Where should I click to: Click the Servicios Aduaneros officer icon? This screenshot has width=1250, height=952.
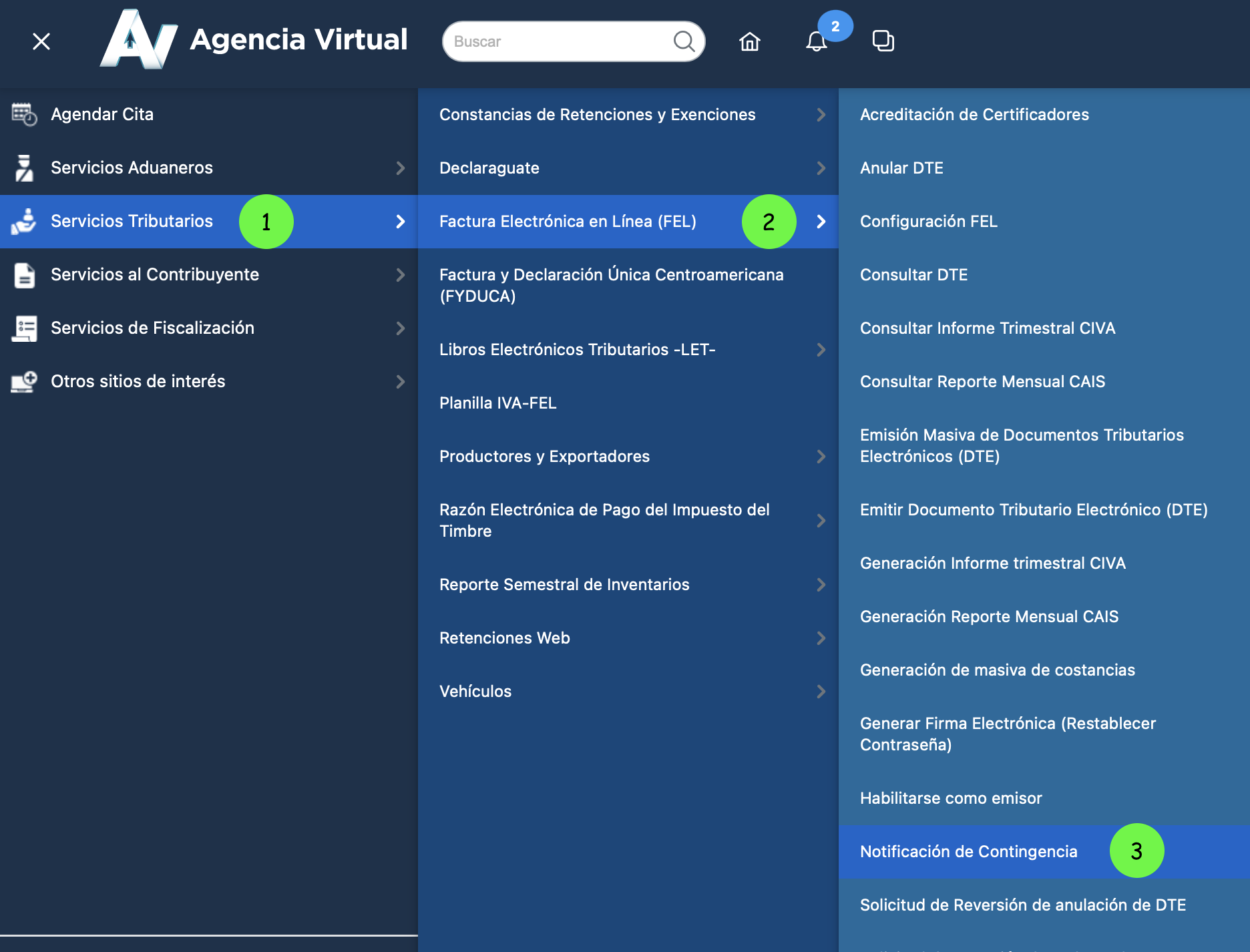[x=24, y=168]
